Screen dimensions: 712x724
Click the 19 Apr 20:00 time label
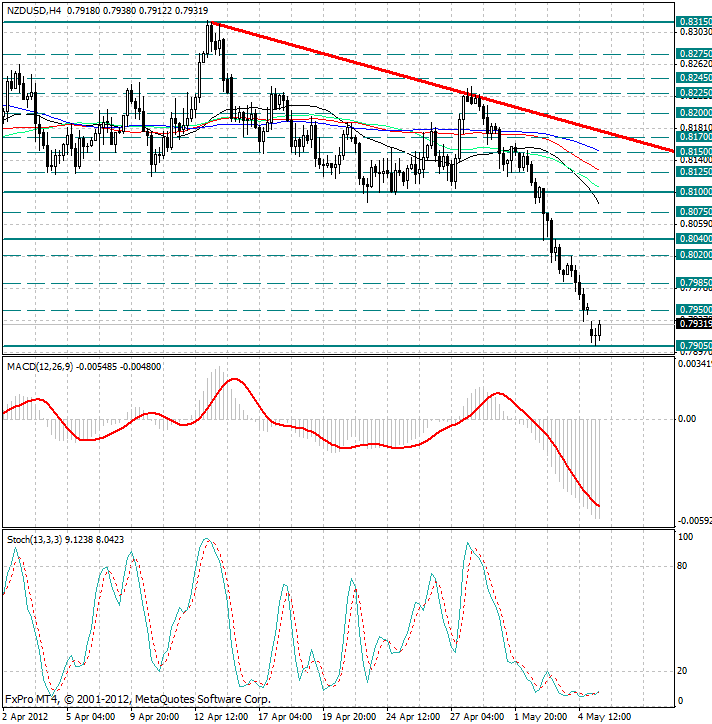point(349,717)
